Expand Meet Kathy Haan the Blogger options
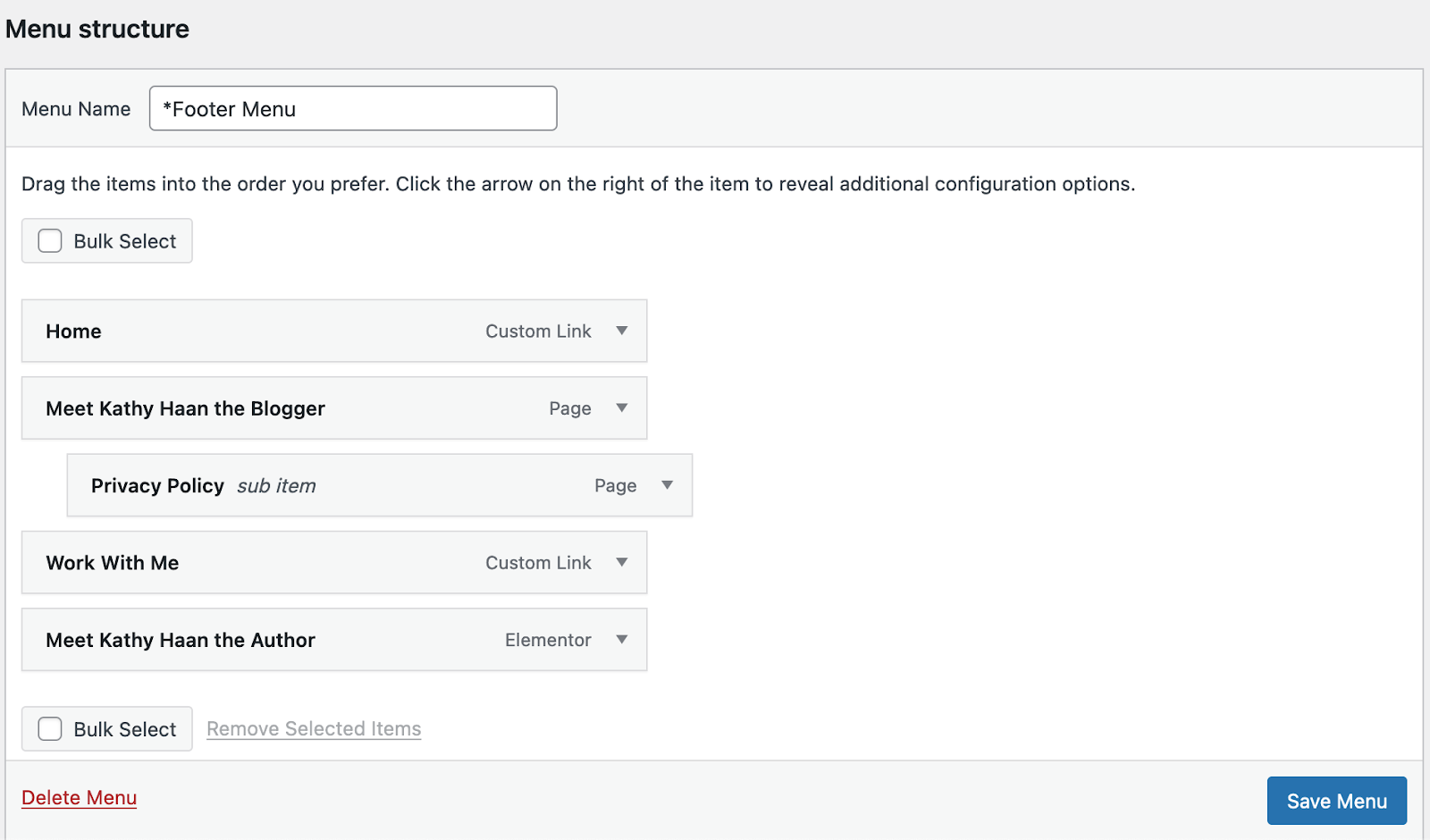The height and width of the screenshot is (840, 1430). 621,408
